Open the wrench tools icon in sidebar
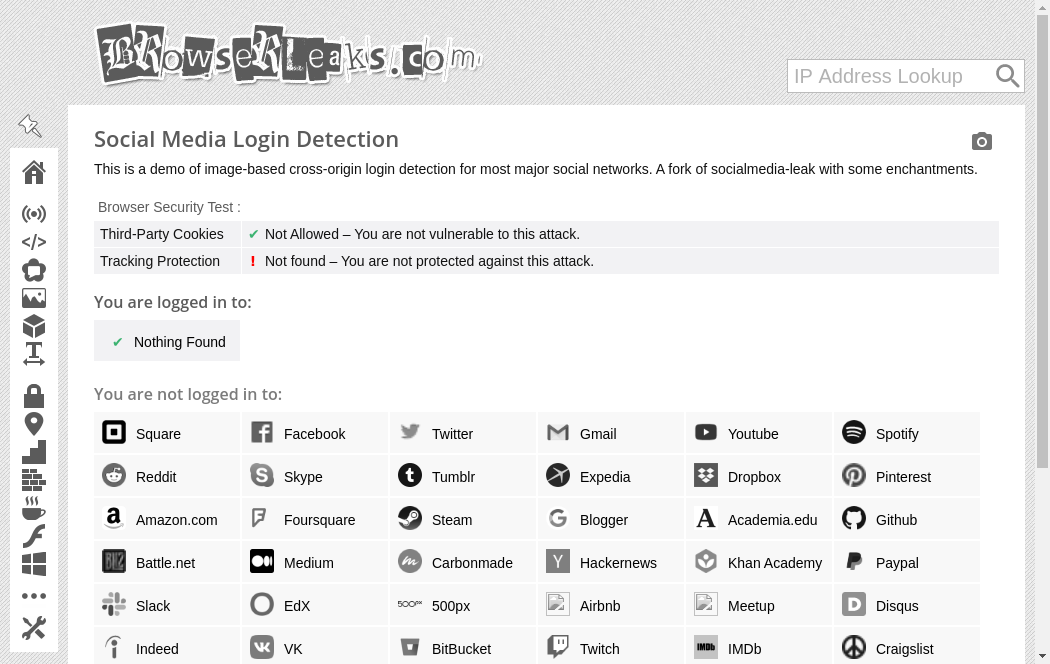Image resolution: width=1050 pixels, height=664 pixels. click(34, 628)
